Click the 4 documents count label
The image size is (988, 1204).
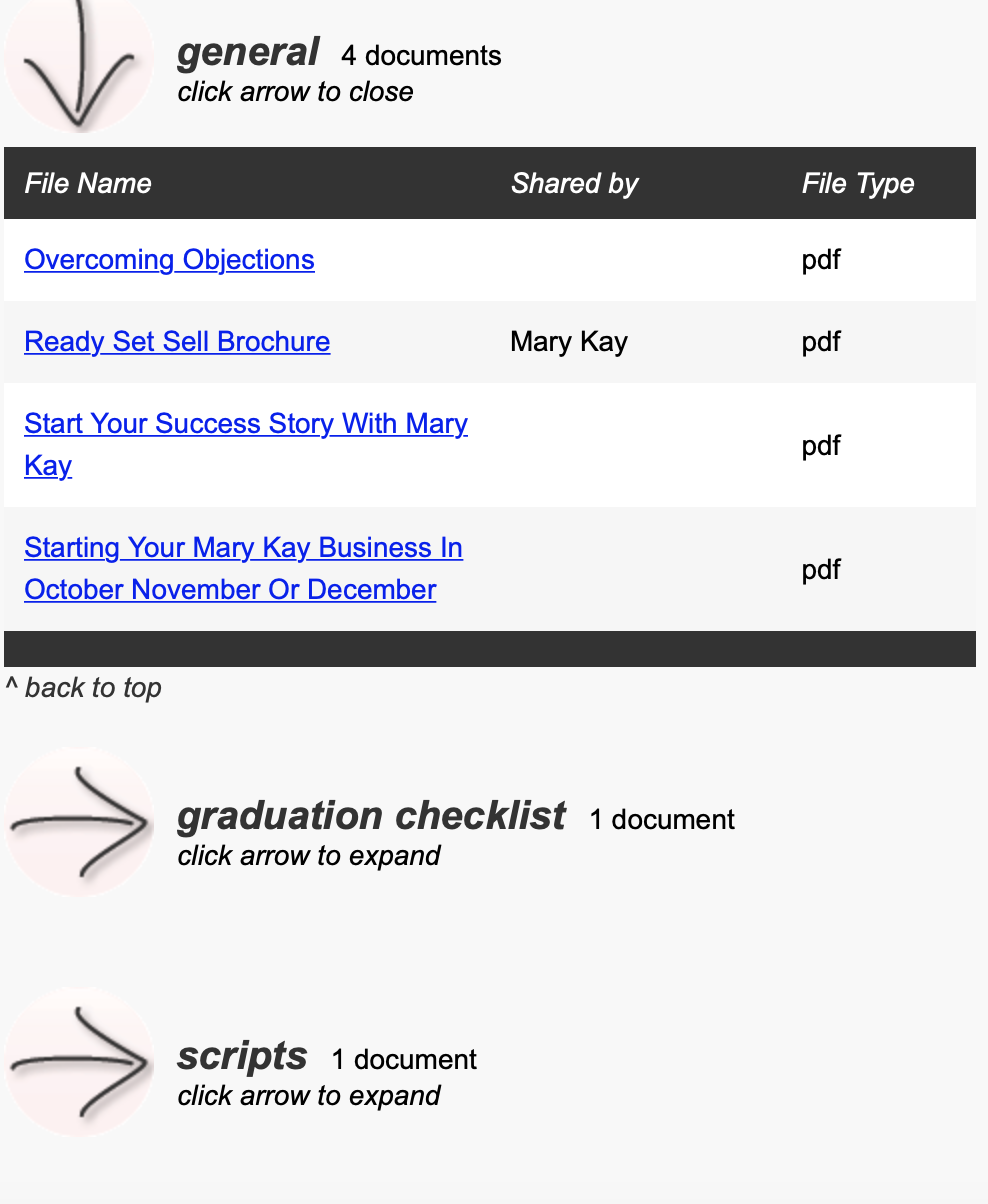tap(421, 56)
